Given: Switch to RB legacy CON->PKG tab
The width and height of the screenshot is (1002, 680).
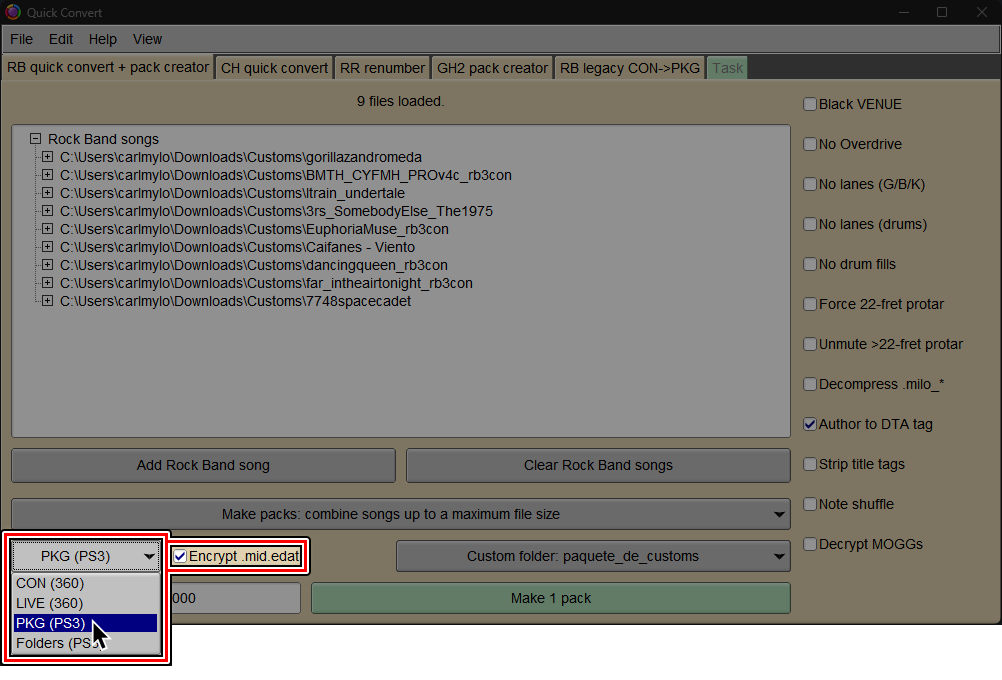Looking at the screenshot, I should pyautogui.click(x=629, y=68).
